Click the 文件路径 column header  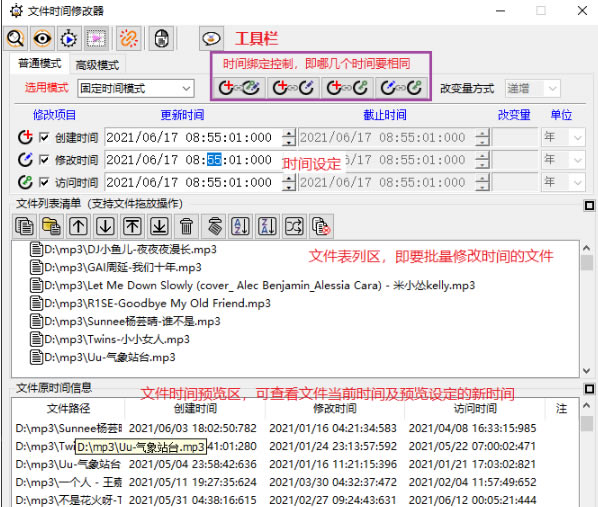click(x=68, y=409)
